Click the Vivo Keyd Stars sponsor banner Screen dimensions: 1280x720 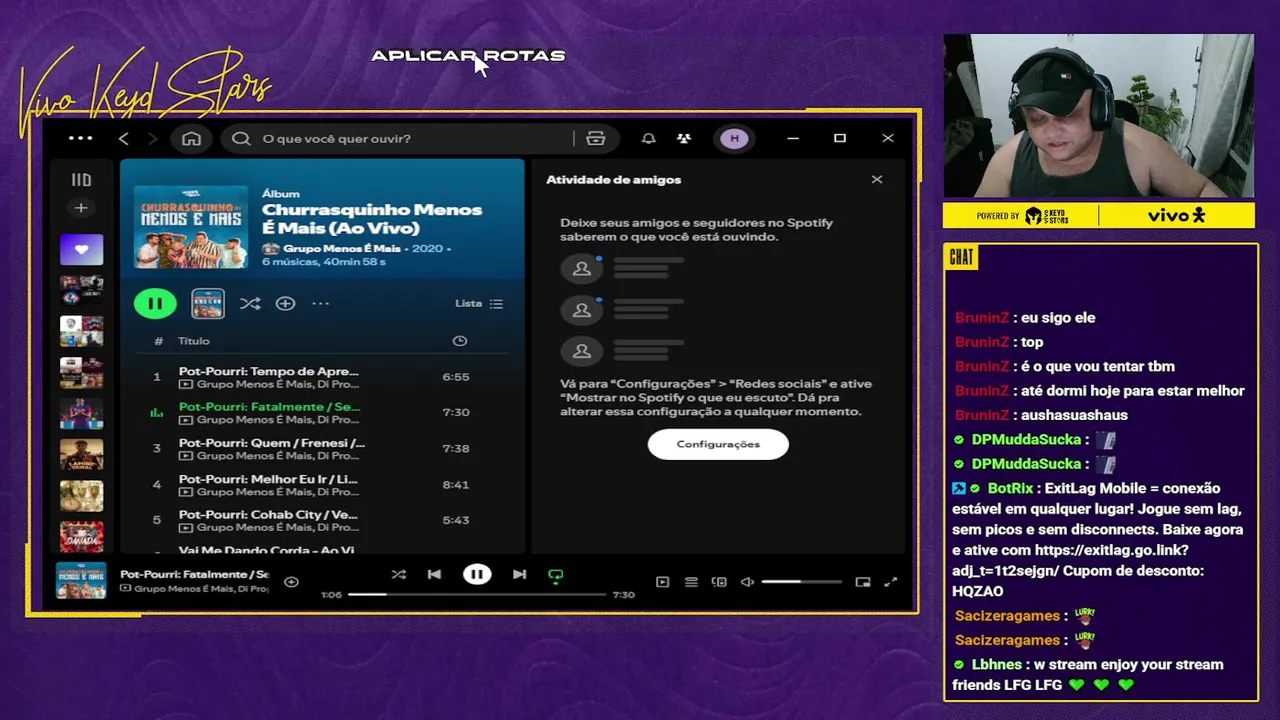point(1098,215)
